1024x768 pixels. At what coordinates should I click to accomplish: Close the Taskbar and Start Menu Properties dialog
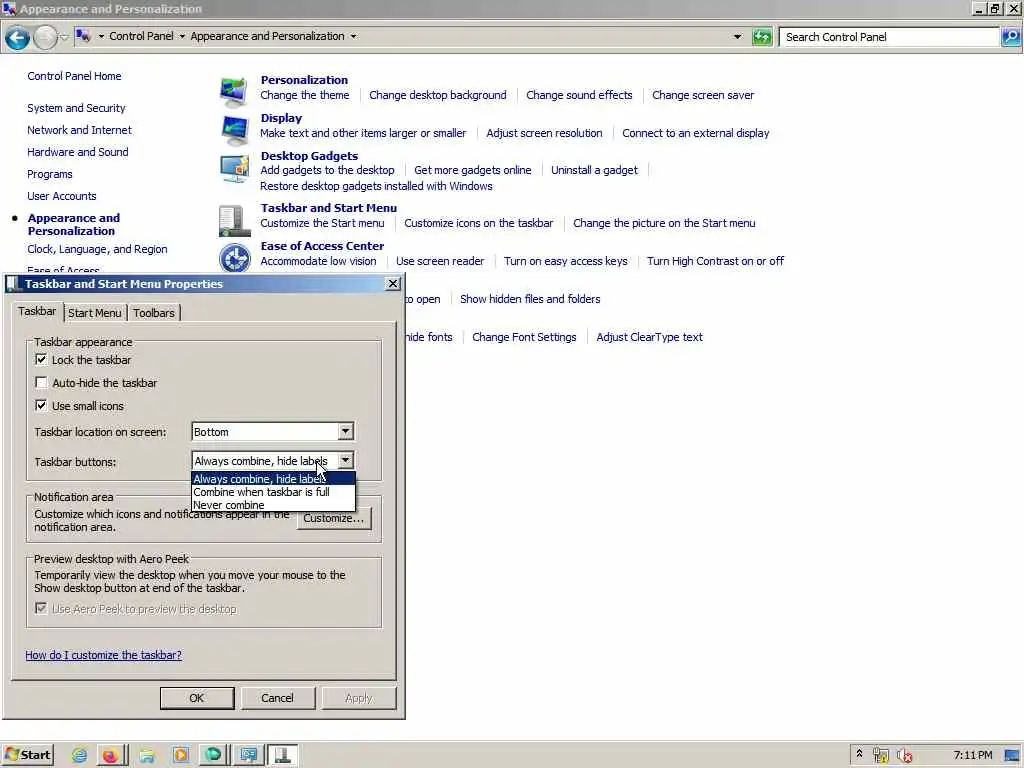click(392, 283)
